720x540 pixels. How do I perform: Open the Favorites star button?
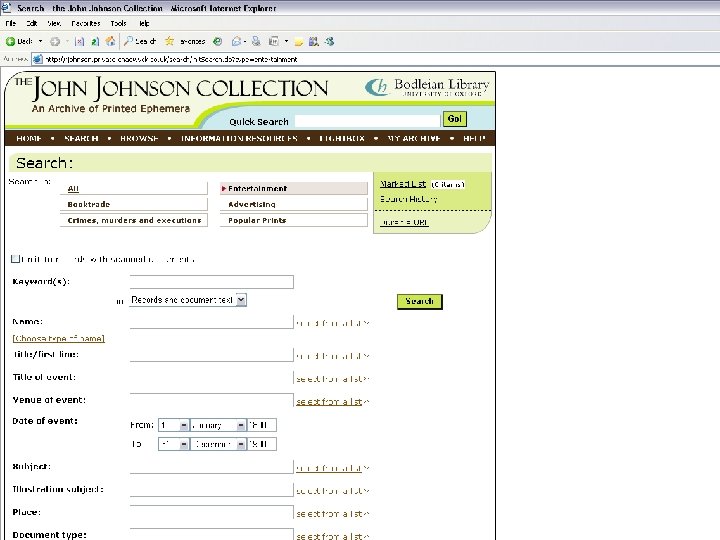(x=185, y=41)
